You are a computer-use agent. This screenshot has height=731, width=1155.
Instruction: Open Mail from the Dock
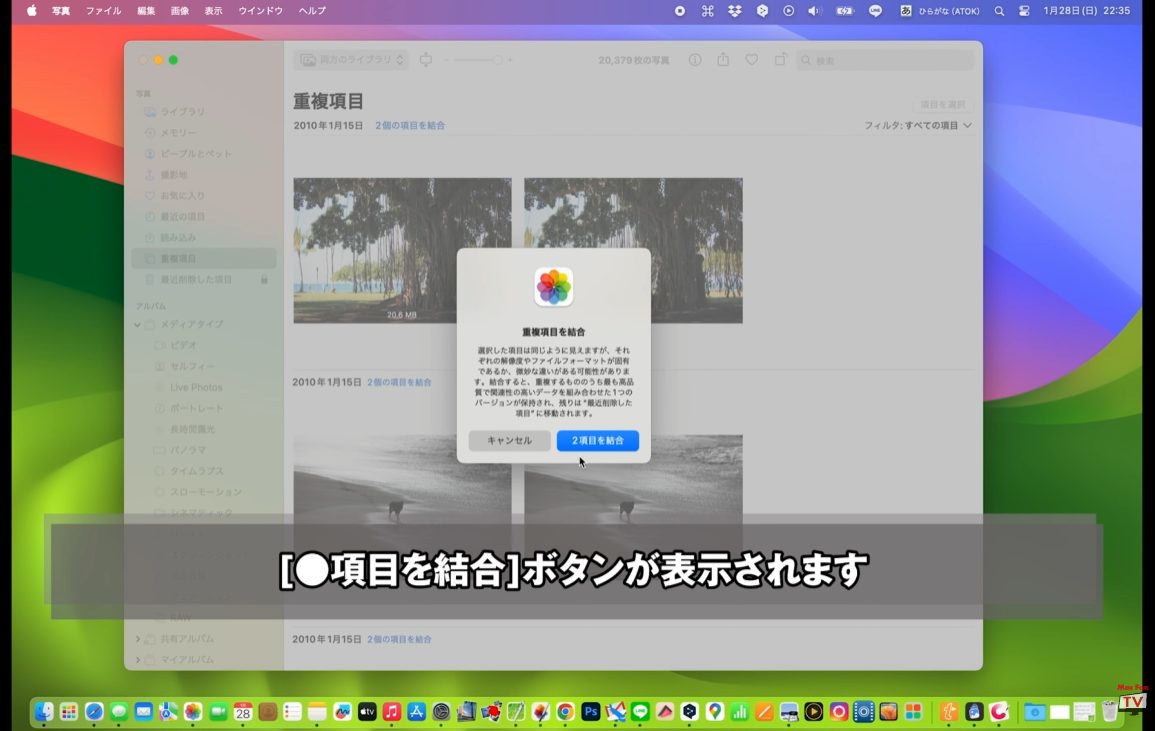144,711
